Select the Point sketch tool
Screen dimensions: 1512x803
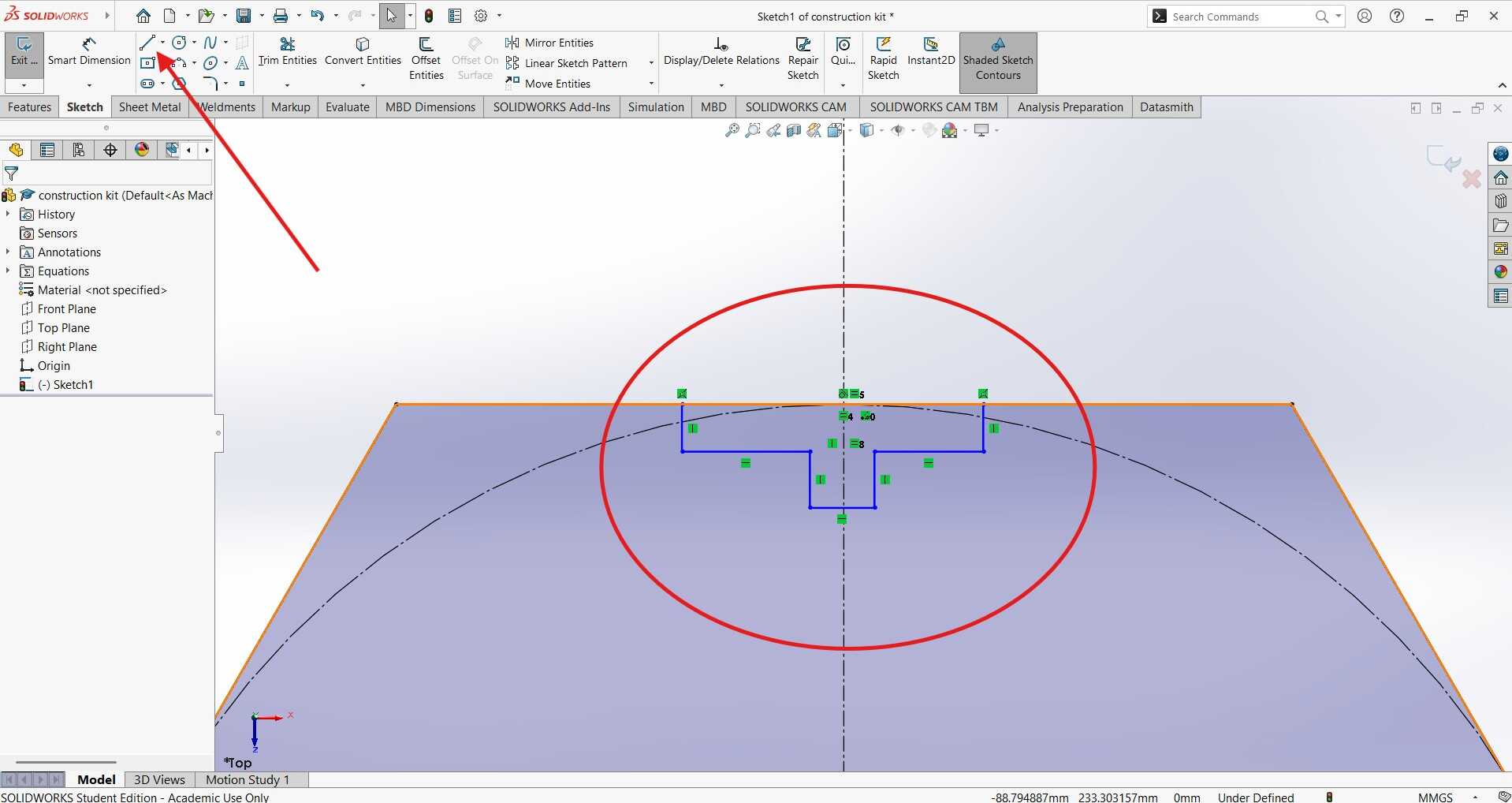coord(242,84)
